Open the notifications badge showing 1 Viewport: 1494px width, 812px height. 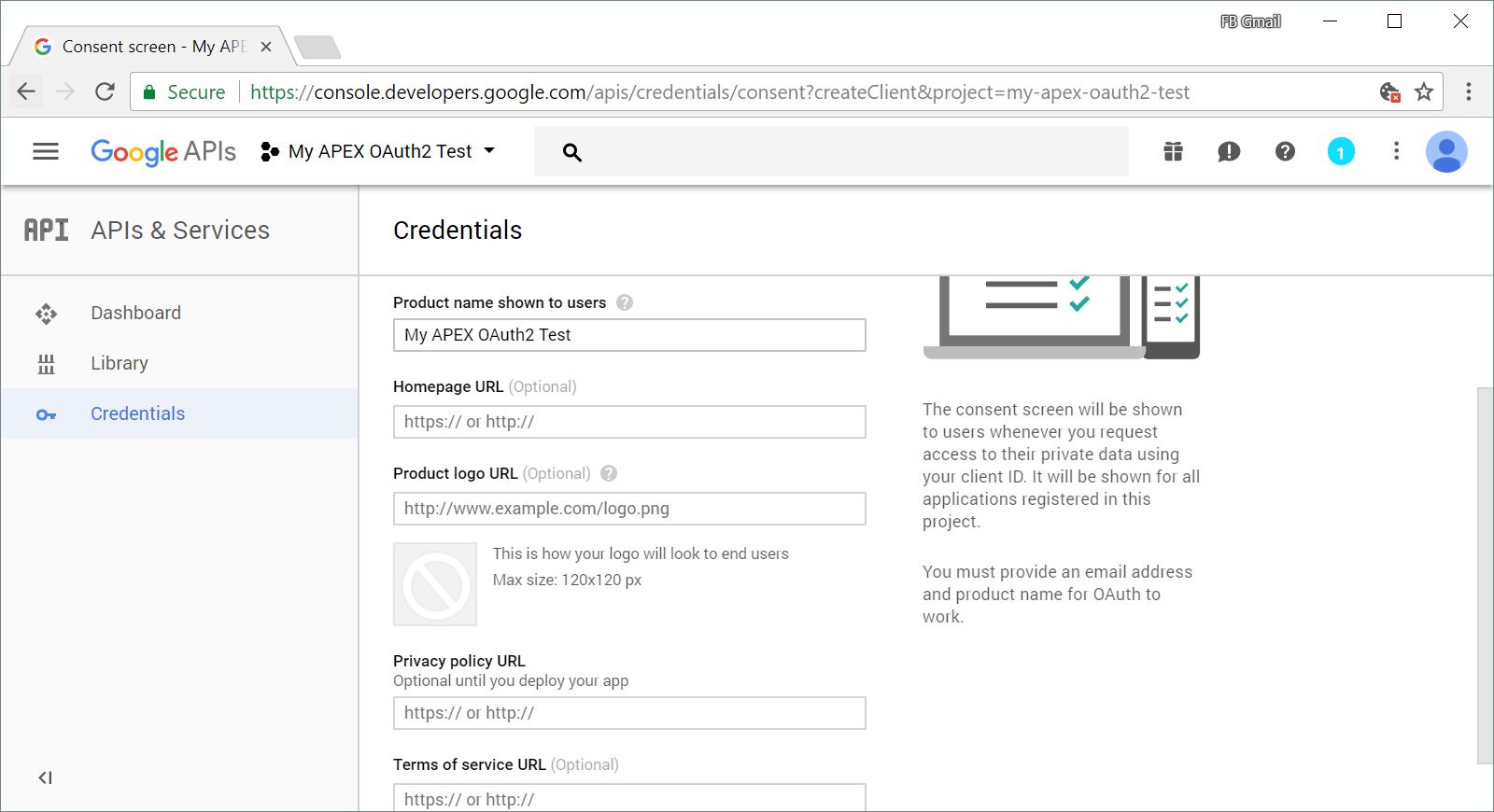tap(1341, 151)
